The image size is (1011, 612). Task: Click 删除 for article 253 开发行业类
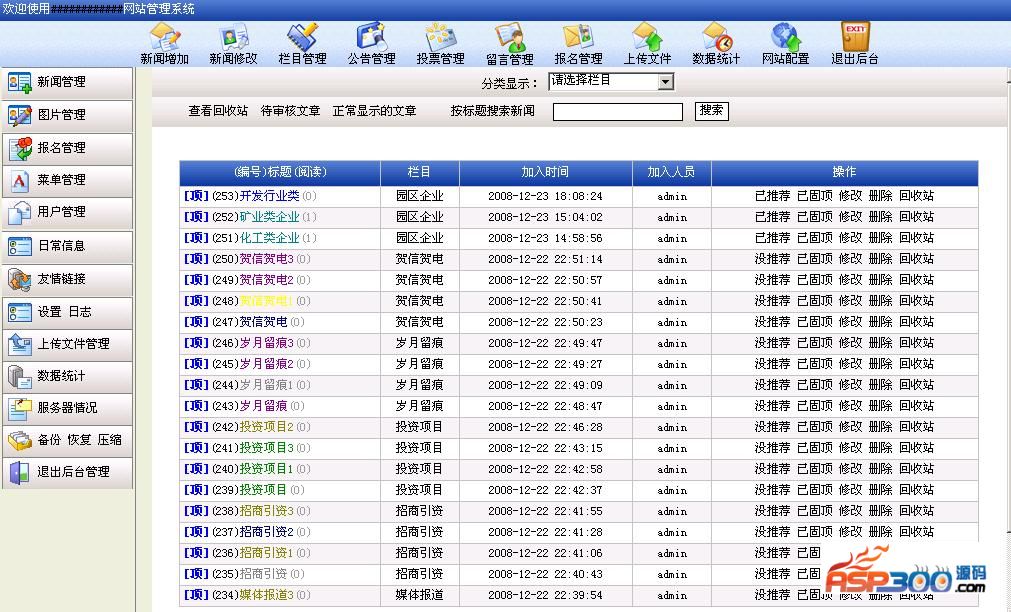coord(880,196)
